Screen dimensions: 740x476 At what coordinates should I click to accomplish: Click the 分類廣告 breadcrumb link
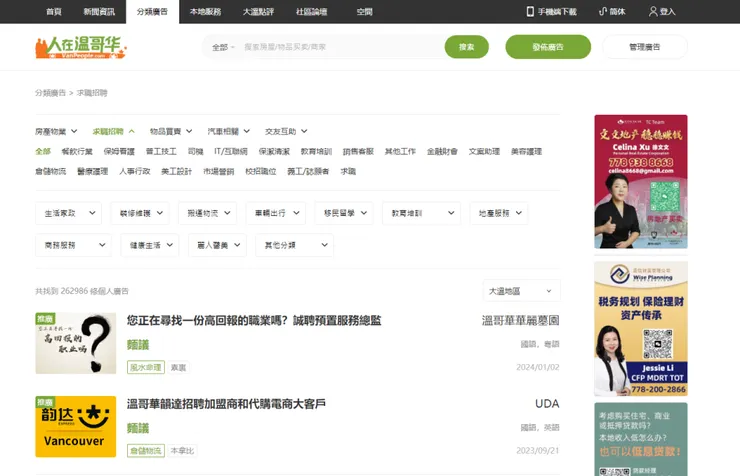pos(50,93)
